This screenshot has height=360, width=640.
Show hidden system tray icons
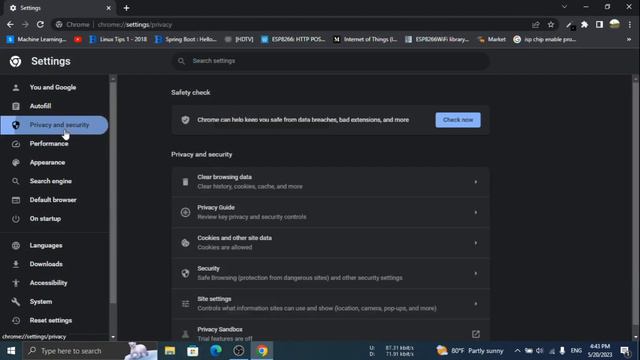517,351
